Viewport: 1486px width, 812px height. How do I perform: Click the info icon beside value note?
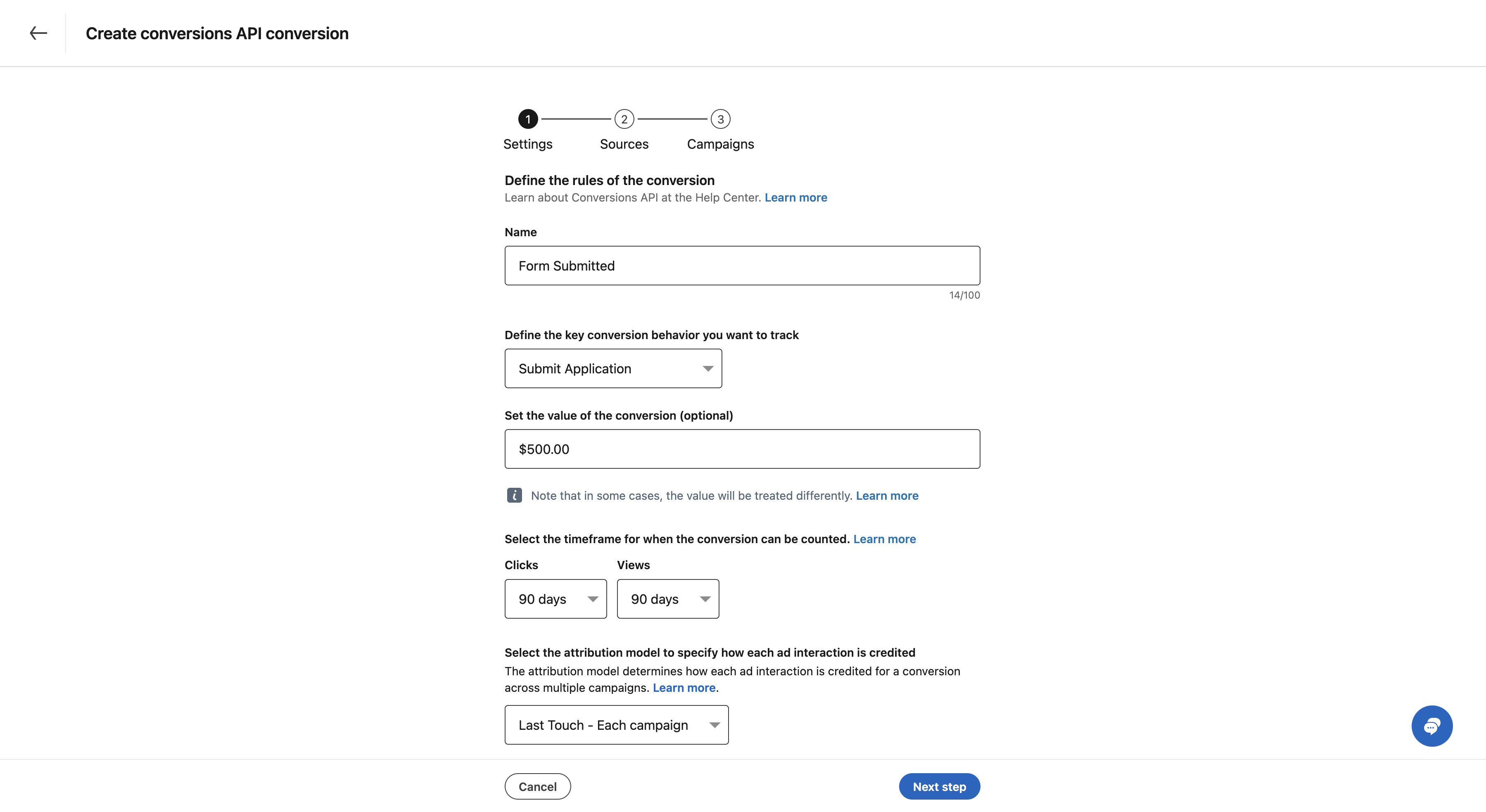click(x=514, y=495)
